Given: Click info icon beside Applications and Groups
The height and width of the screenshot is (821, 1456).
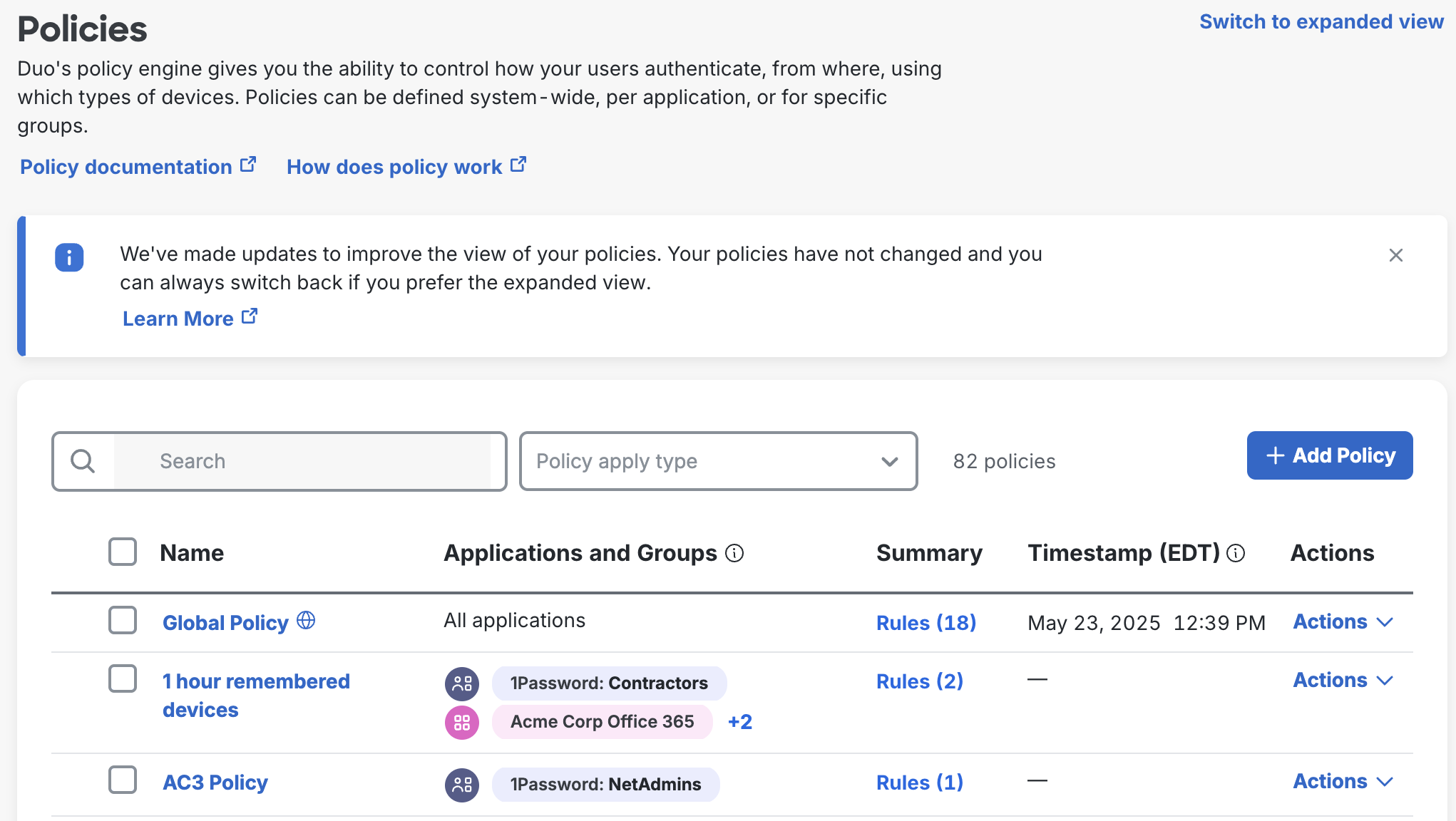Looking at the screenshot, I should coord(734,553).
